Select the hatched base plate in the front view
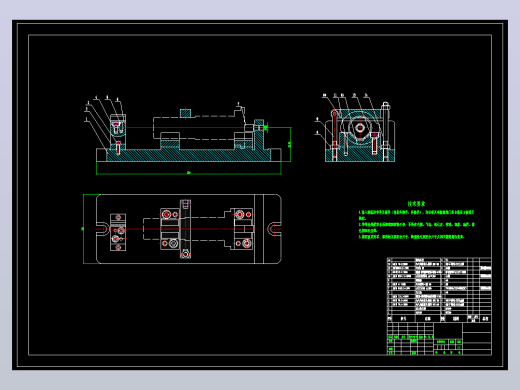520x390 pixels. point(189,155)
